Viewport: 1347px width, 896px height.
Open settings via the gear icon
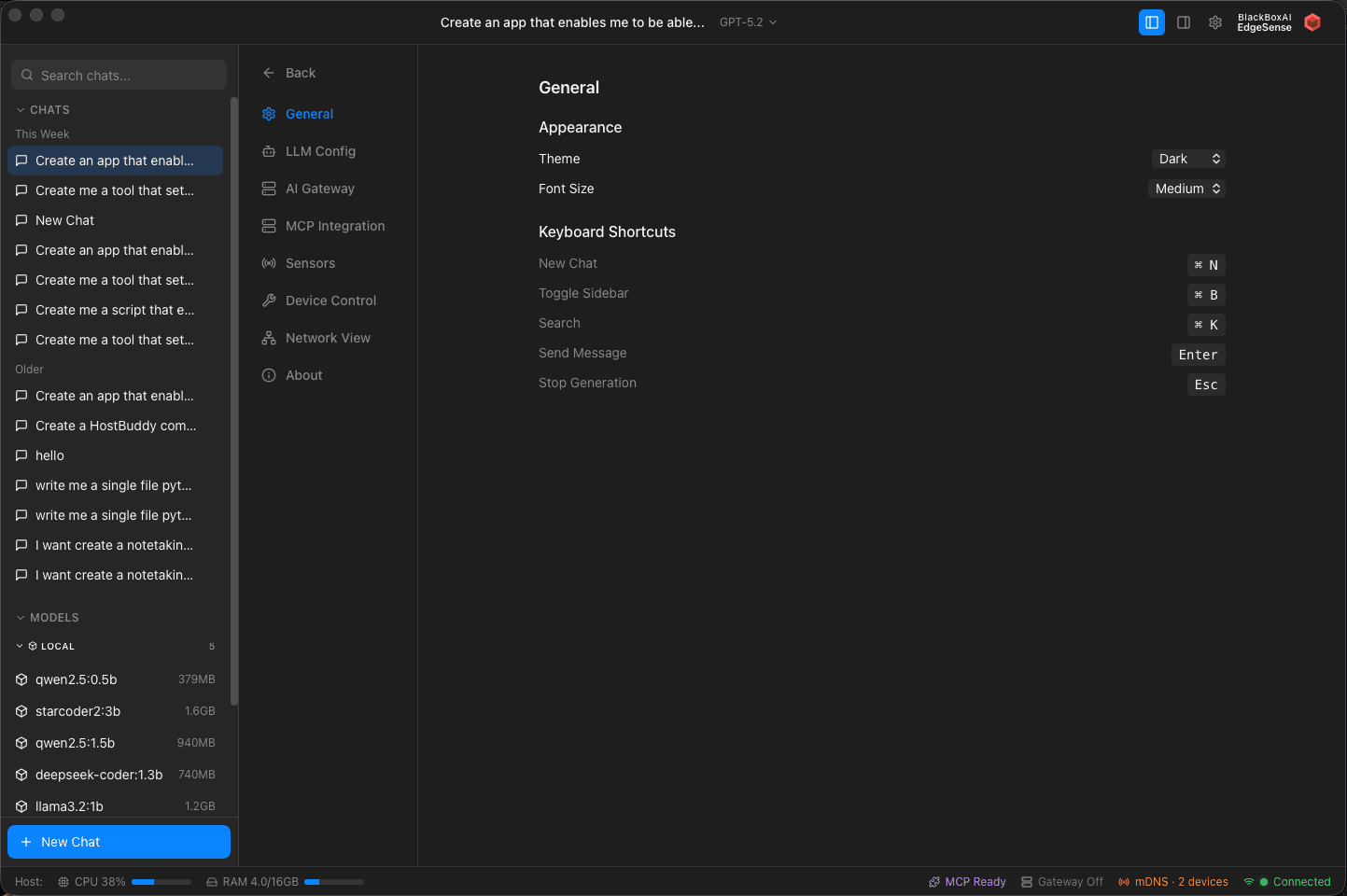pos(1215,22)
